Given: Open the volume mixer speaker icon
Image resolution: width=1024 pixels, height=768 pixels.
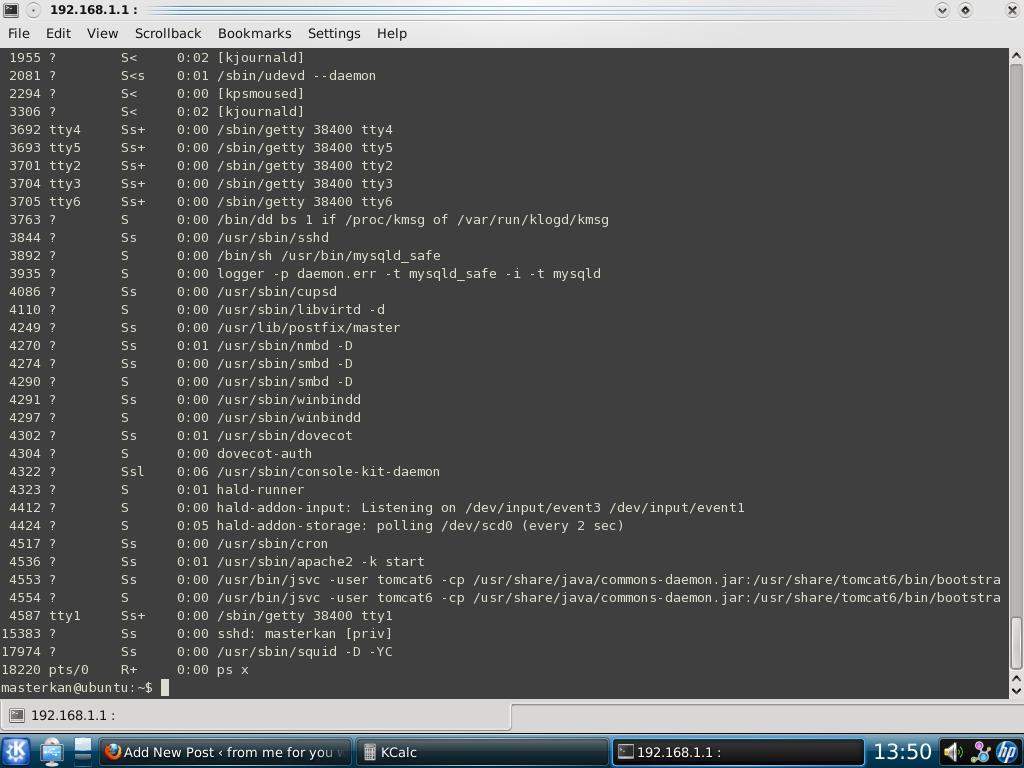Looking at the screenshot, I should (953, 752).
